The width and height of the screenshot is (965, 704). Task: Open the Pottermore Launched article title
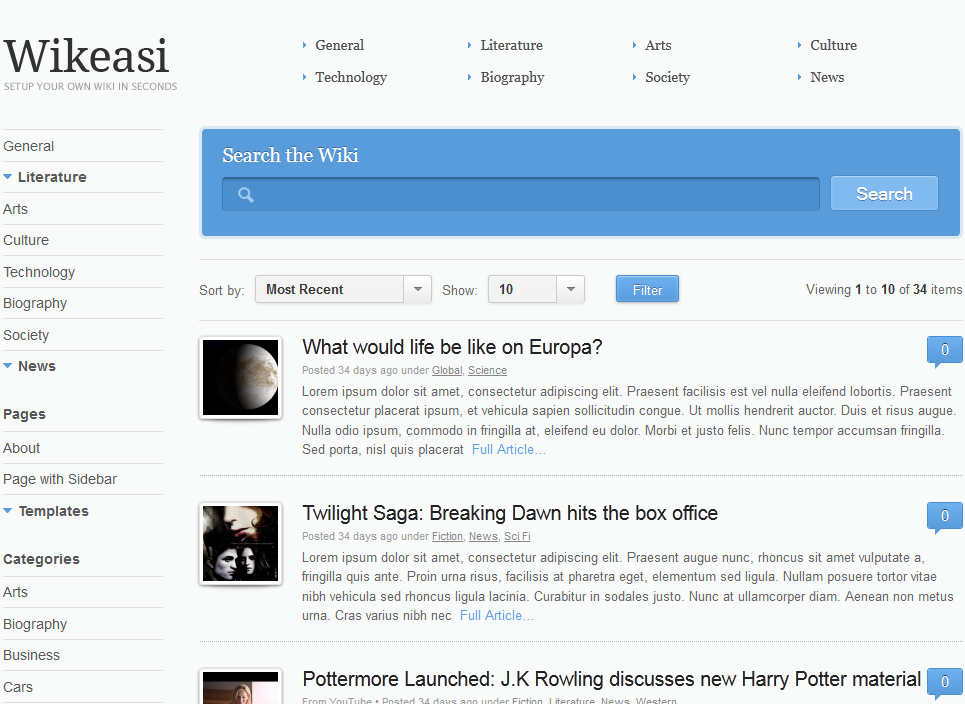(x=611, y=679)
